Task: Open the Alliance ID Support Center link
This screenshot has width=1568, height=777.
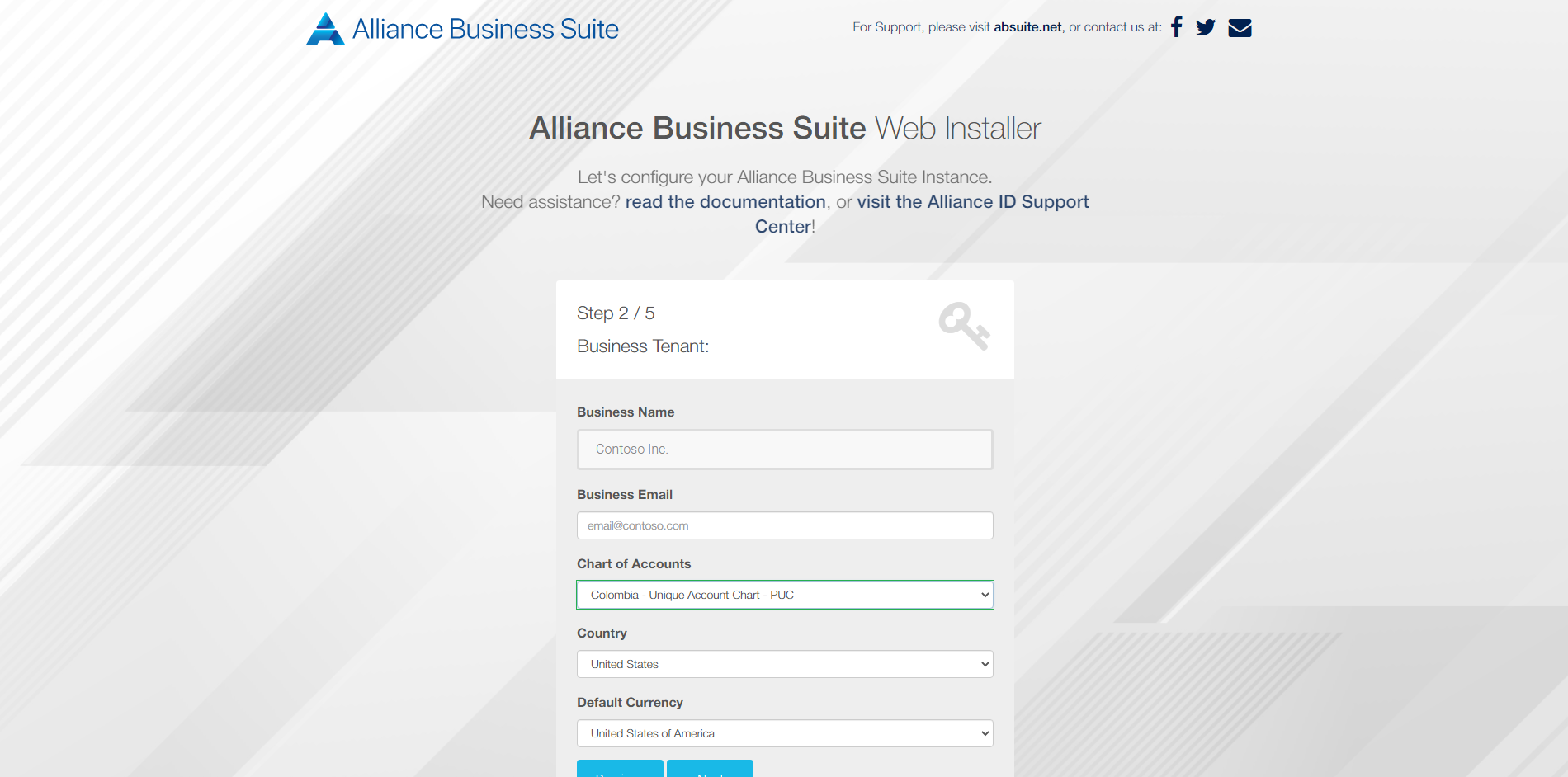Action: tap(972, 201)
